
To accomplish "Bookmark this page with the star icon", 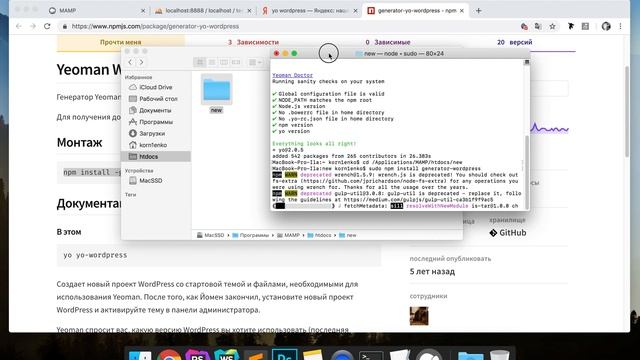I will pyautogui.click(x=552, y=26).
